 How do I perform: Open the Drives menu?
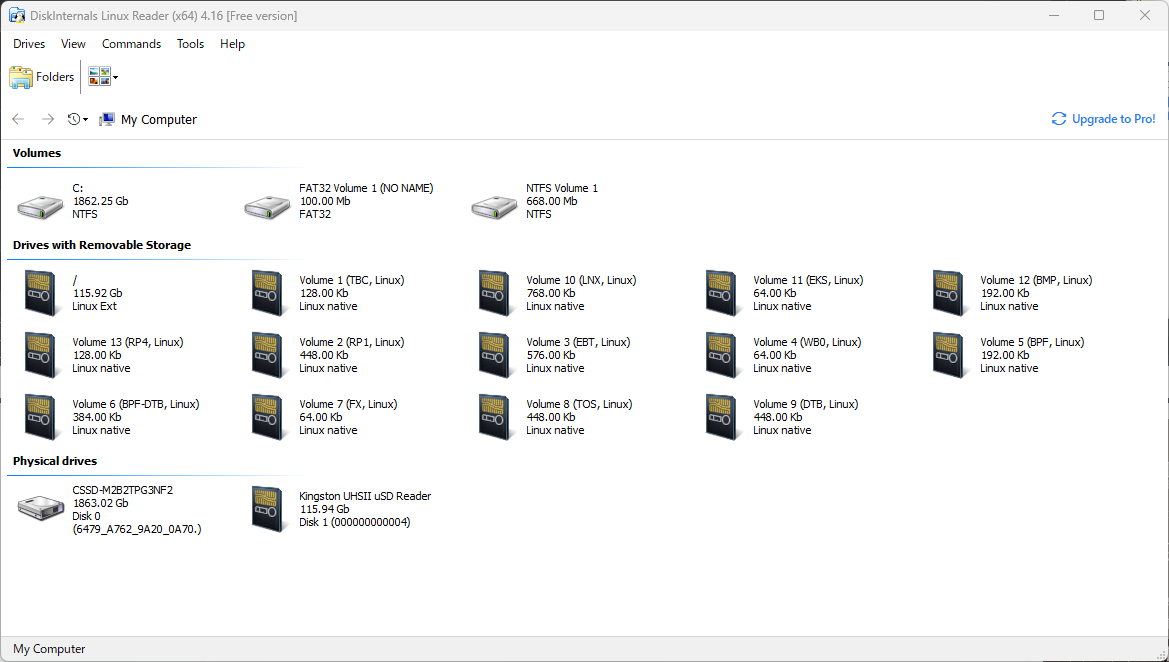coord(29,44)
